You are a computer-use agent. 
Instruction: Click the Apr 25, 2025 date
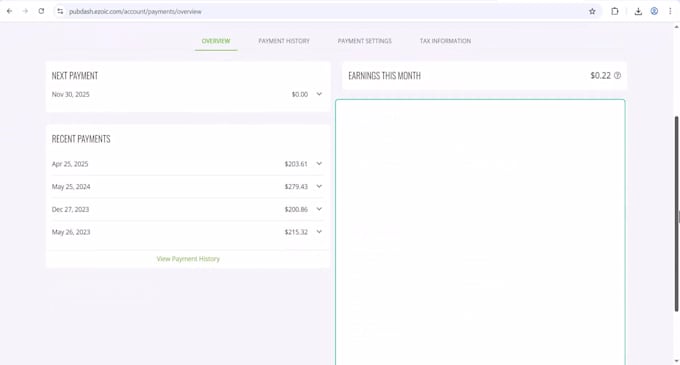click(x=70, y=164)
